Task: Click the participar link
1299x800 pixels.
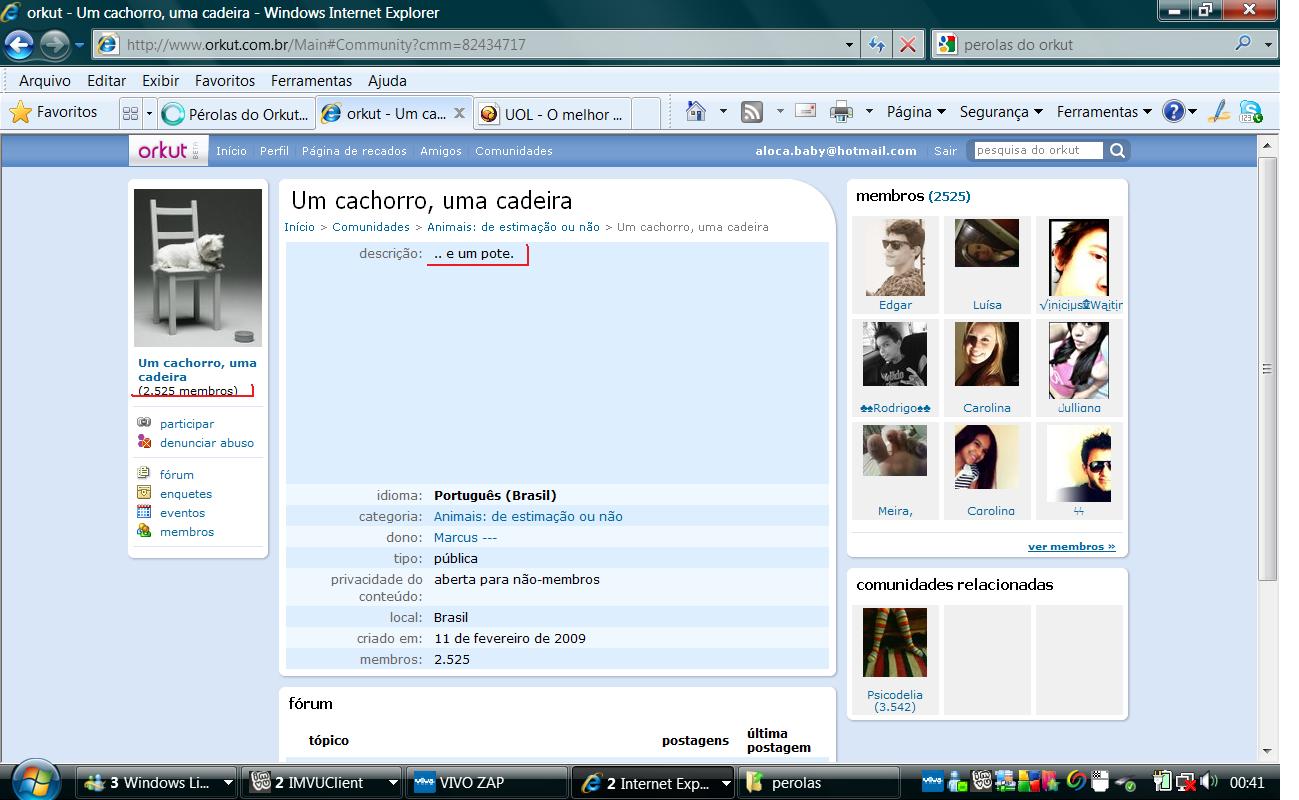Action: pyautogui.click(x=187, y=424)
